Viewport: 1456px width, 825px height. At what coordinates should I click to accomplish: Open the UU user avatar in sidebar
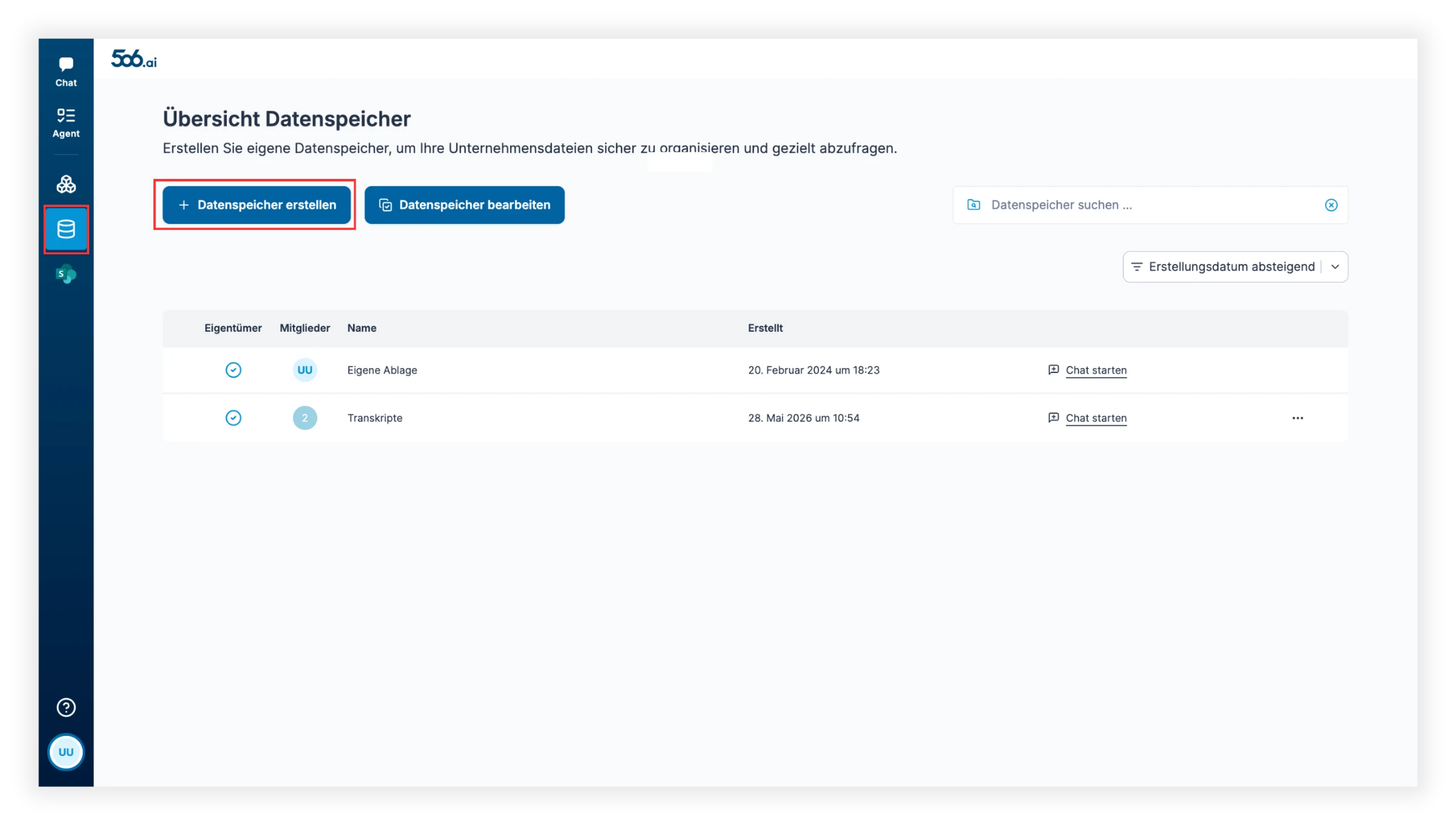[66, 752]
